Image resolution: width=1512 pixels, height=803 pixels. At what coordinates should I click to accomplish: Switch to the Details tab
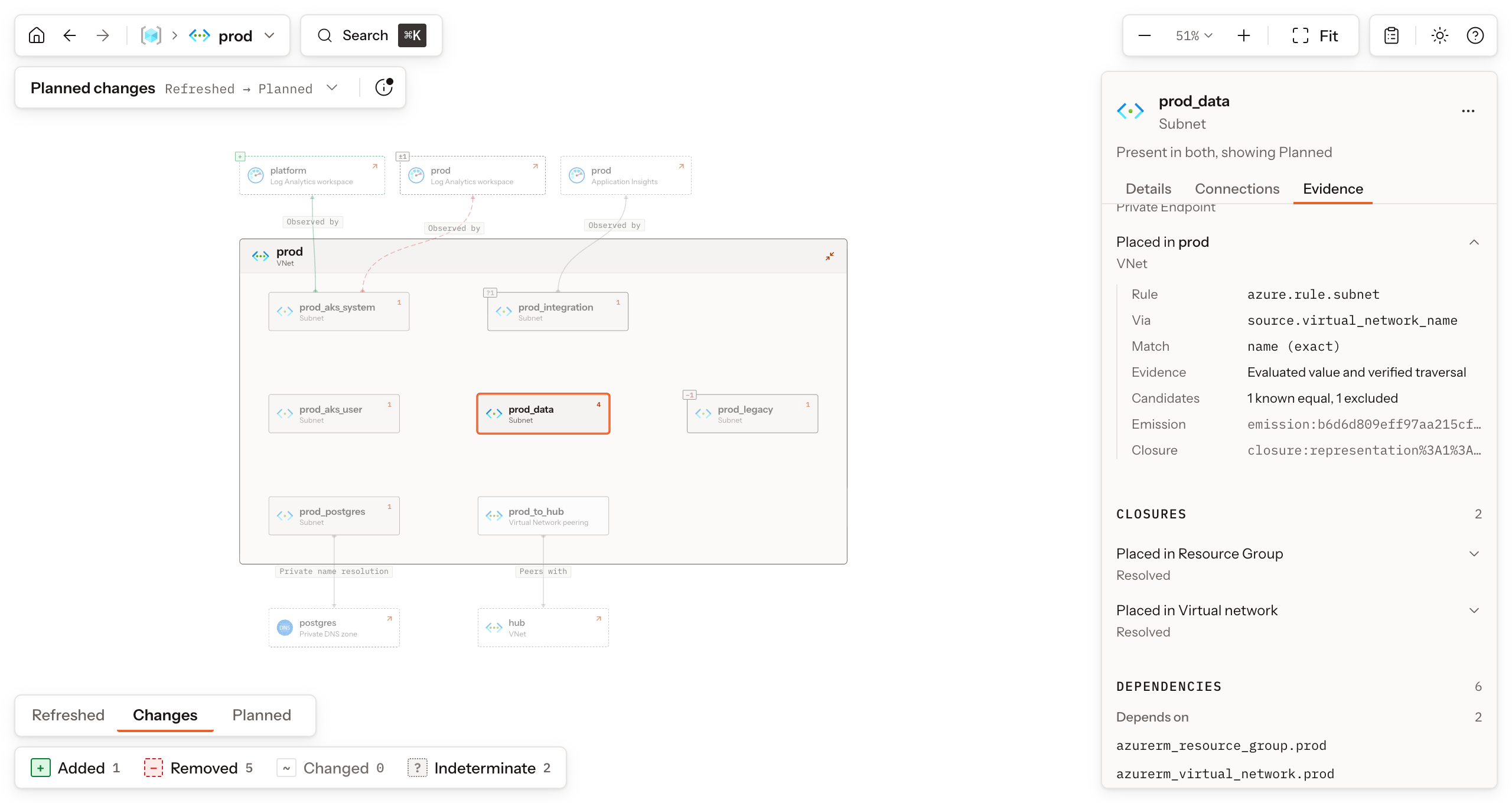pos(1148,189)
